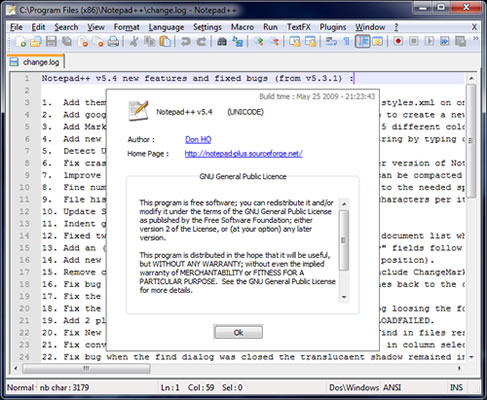Click the horizontal scrollbar right arrow
The image size is (487, 400).
click(460, 368)
